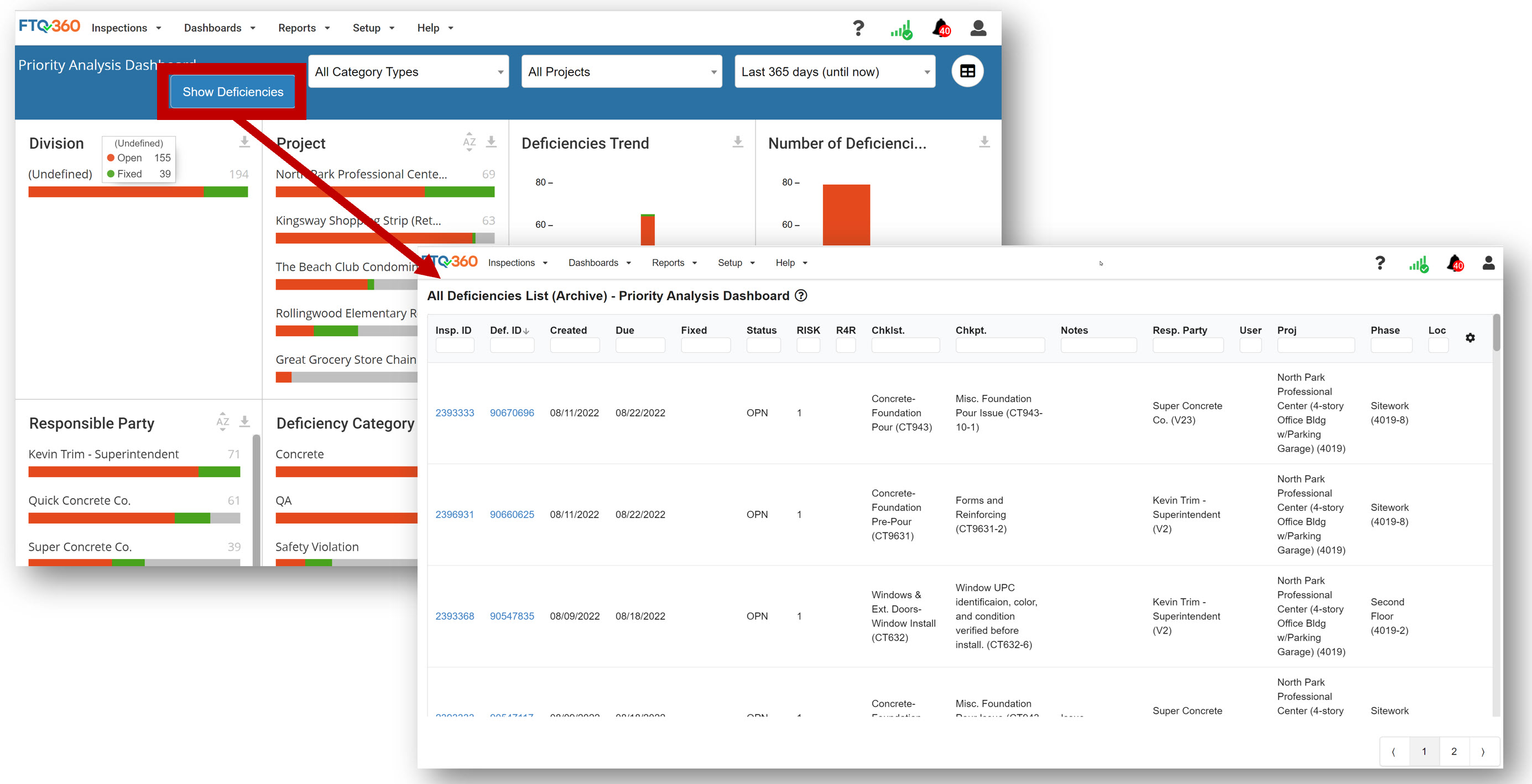
Task: Open Reports menu in the deficiencies list window
Action: (x=674, y=263)
